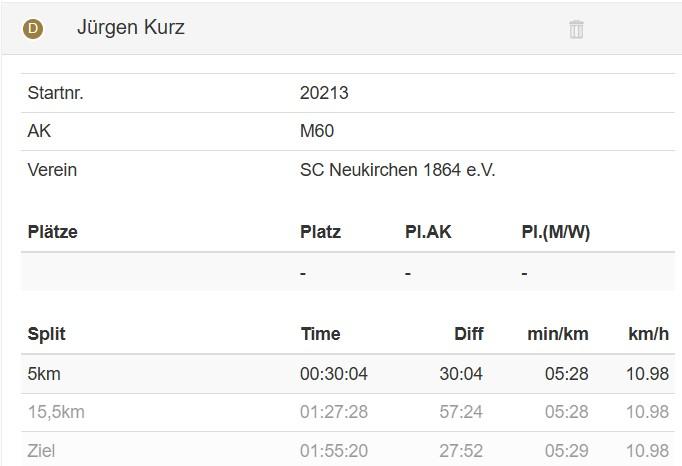The width and height of the screenshot is (682, 466).
Task: Click club name SC Neukirchen 1864 e.V.
Action: click(397, 170)
